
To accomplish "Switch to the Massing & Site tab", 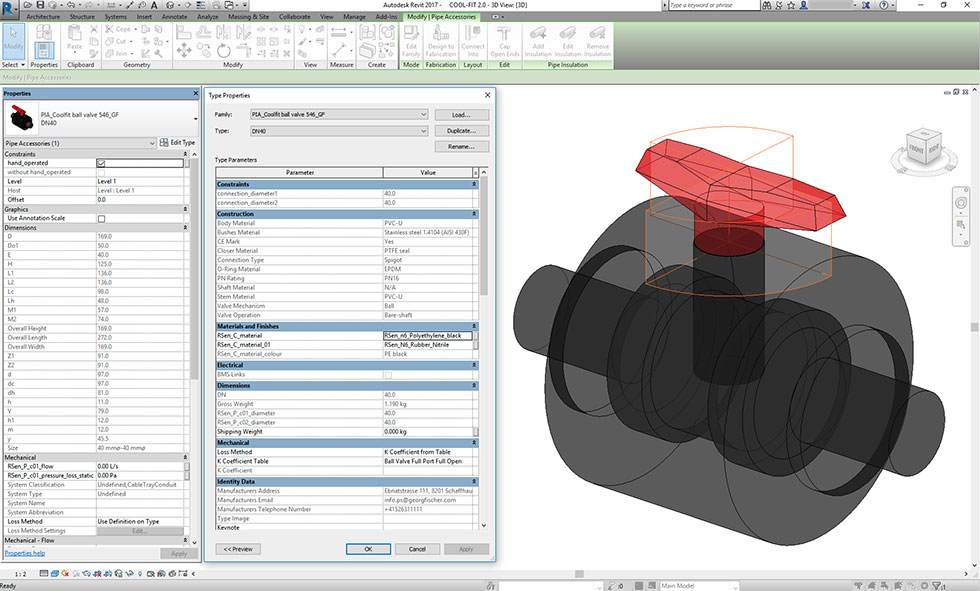I will click(x=248, y=17).
